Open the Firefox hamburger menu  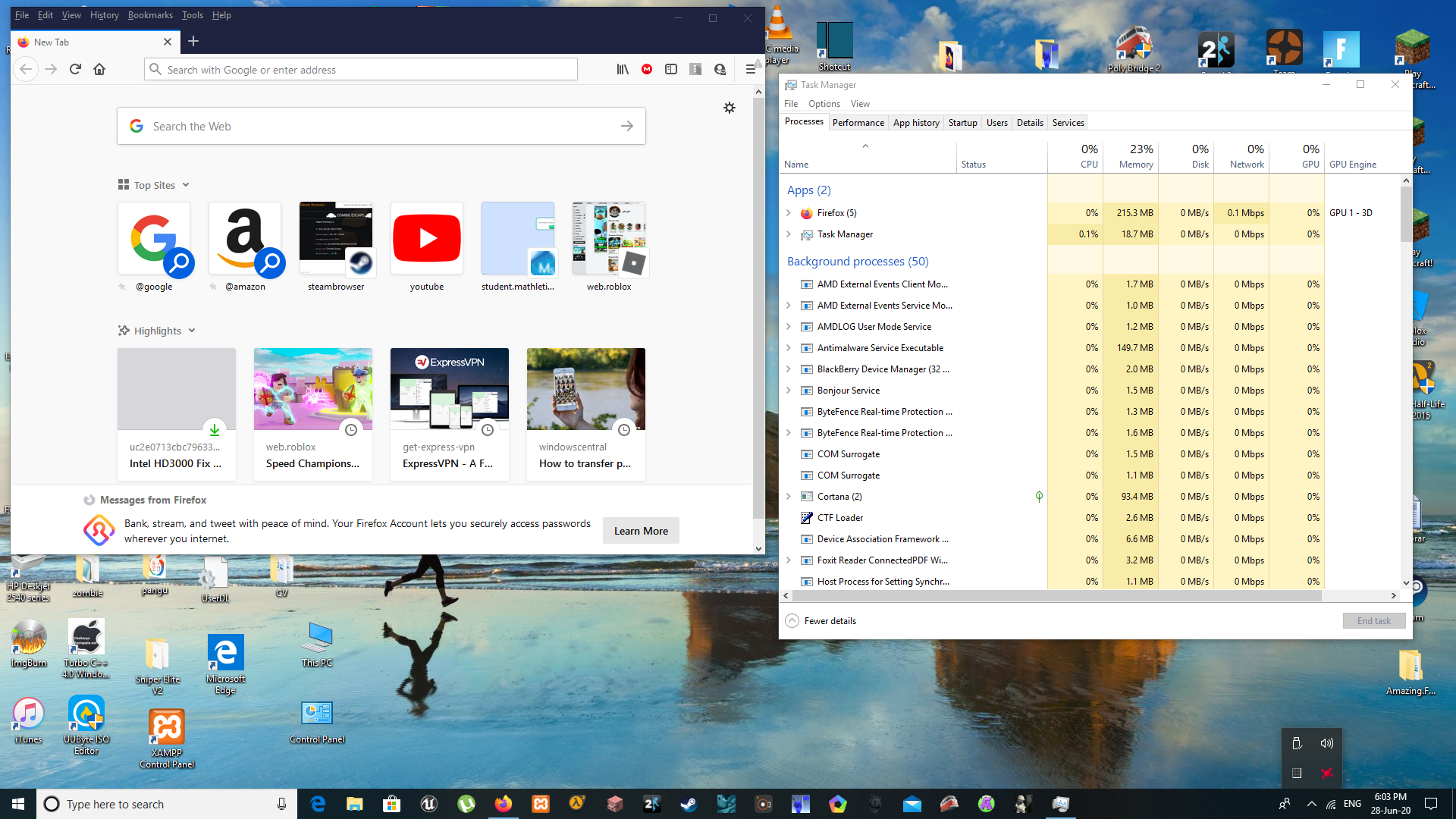pyautogui.click(x=750, y=69)
